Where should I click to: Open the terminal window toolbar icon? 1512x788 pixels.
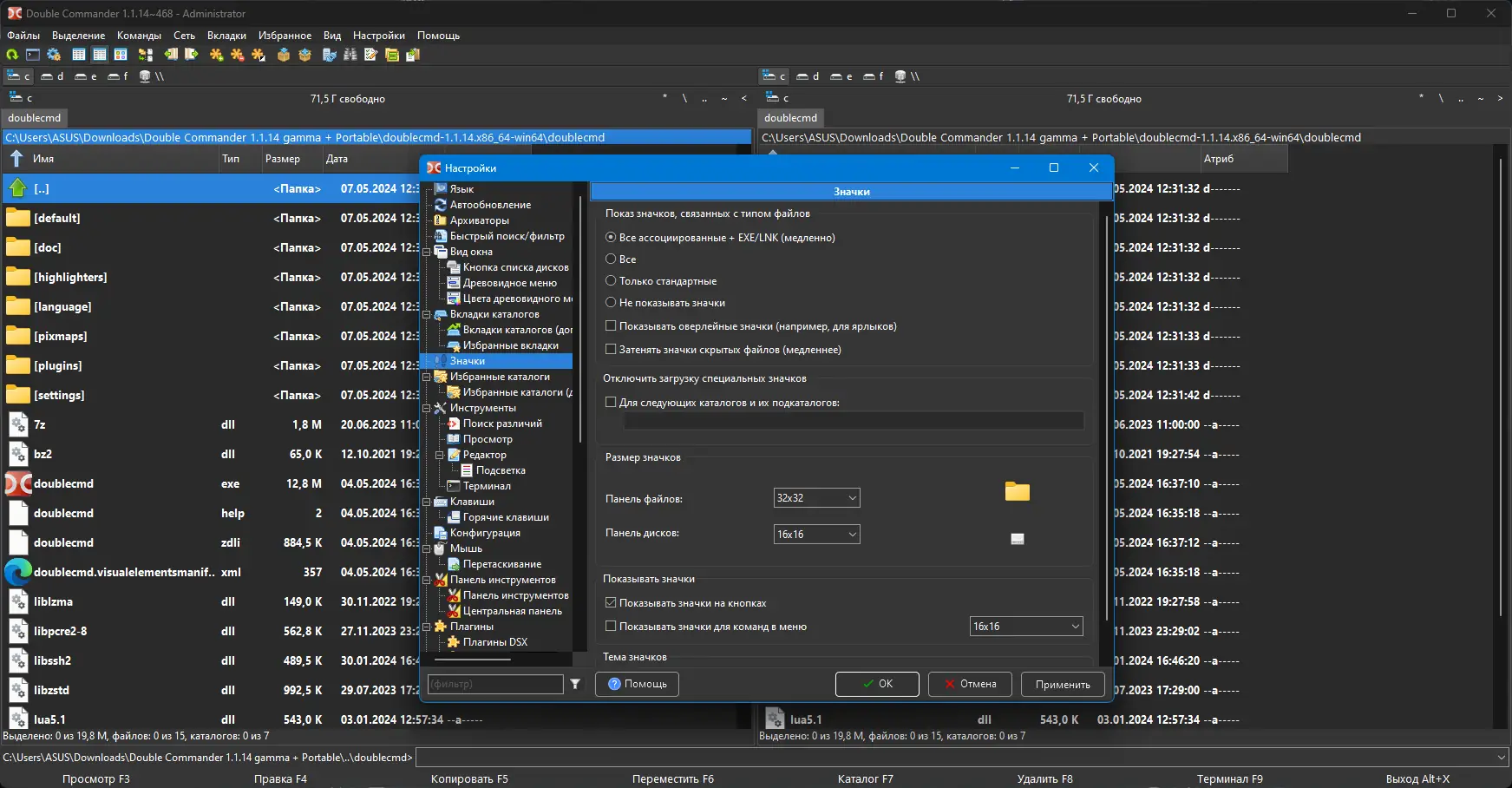coord(33,55)
